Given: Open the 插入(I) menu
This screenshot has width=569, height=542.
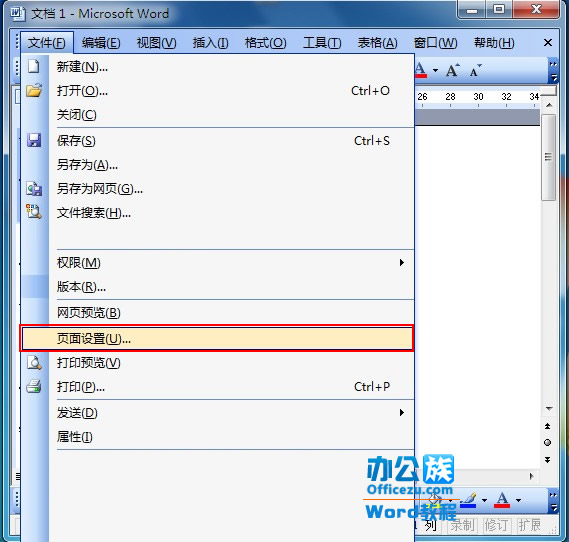Looking at the screenshot, I should tap(210, 43).
